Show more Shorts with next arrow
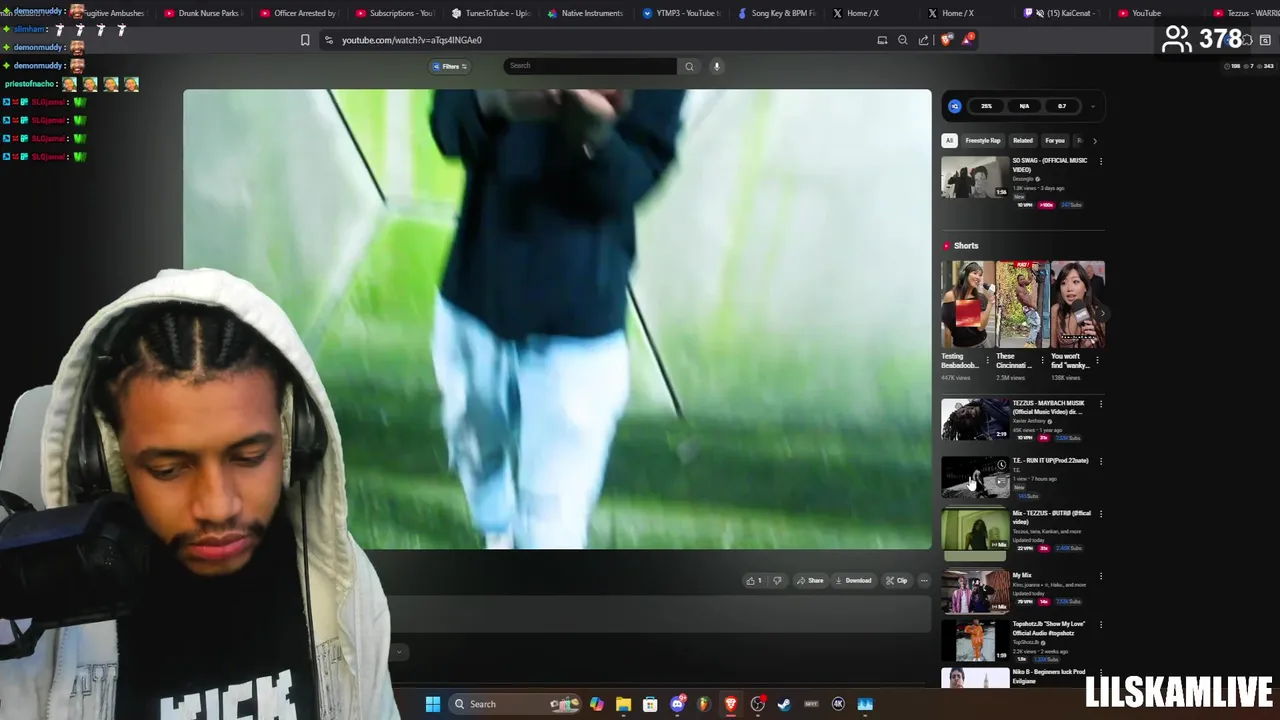The image size is (1280, 720). [1101, 312]
